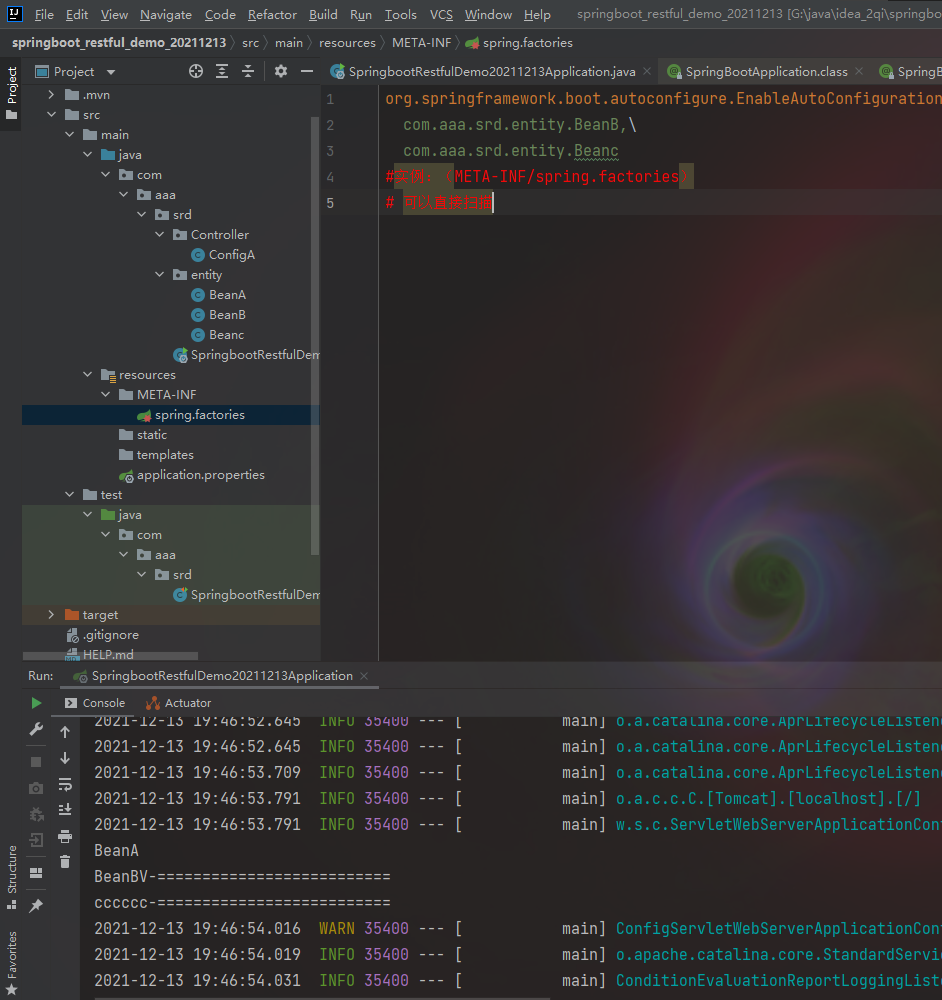The height and width of the screenshot is (1000, 942).
Task: Clear console with trash icon
Action: [x=65, y=862]
